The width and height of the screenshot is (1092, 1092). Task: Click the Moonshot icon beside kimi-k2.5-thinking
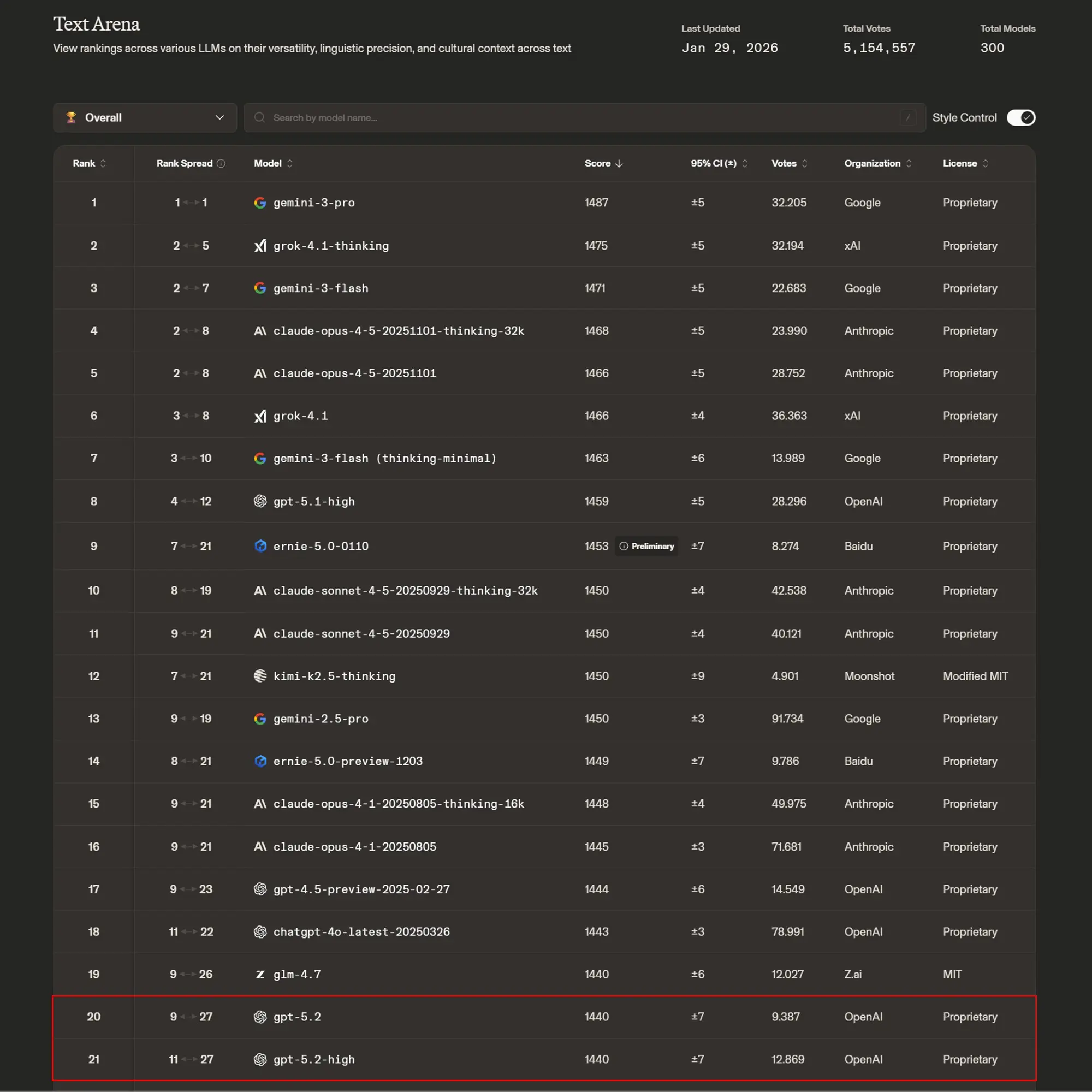click(x=260, y=676)
